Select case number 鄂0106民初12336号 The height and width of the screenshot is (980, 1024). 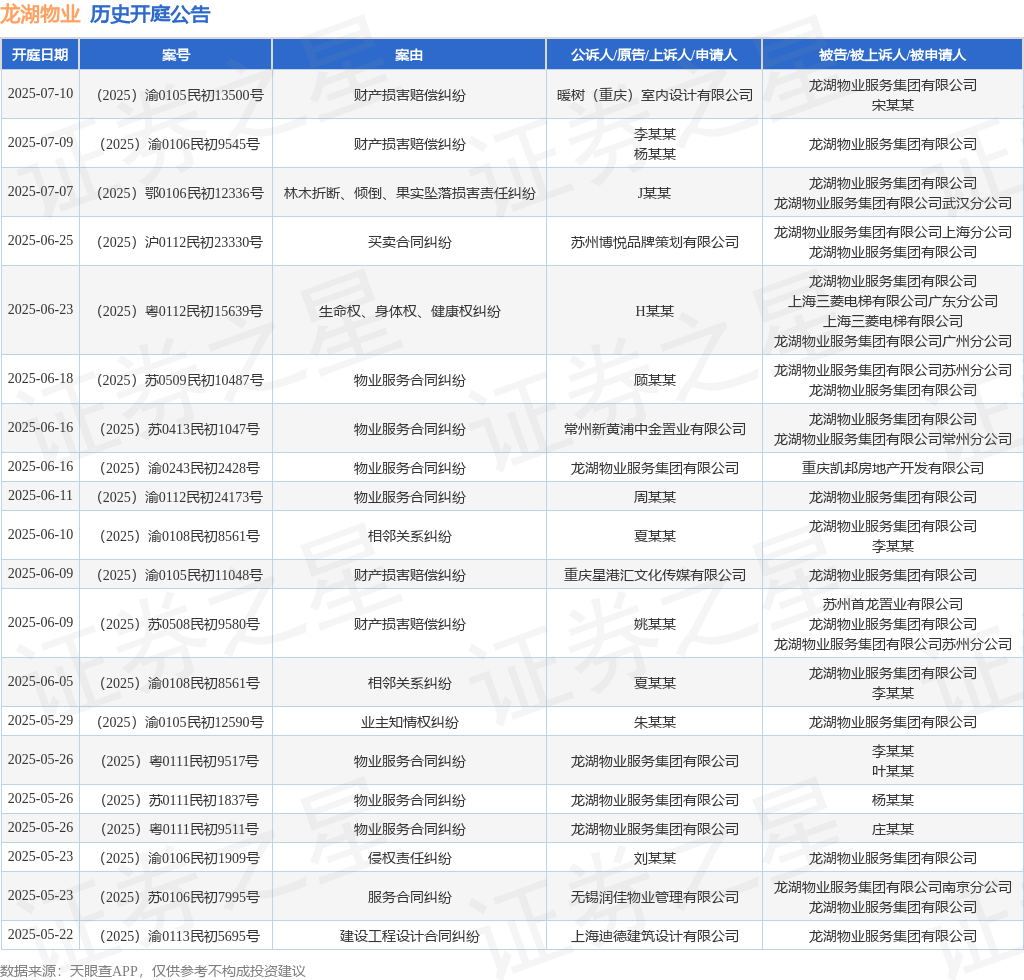coord(180,193)
